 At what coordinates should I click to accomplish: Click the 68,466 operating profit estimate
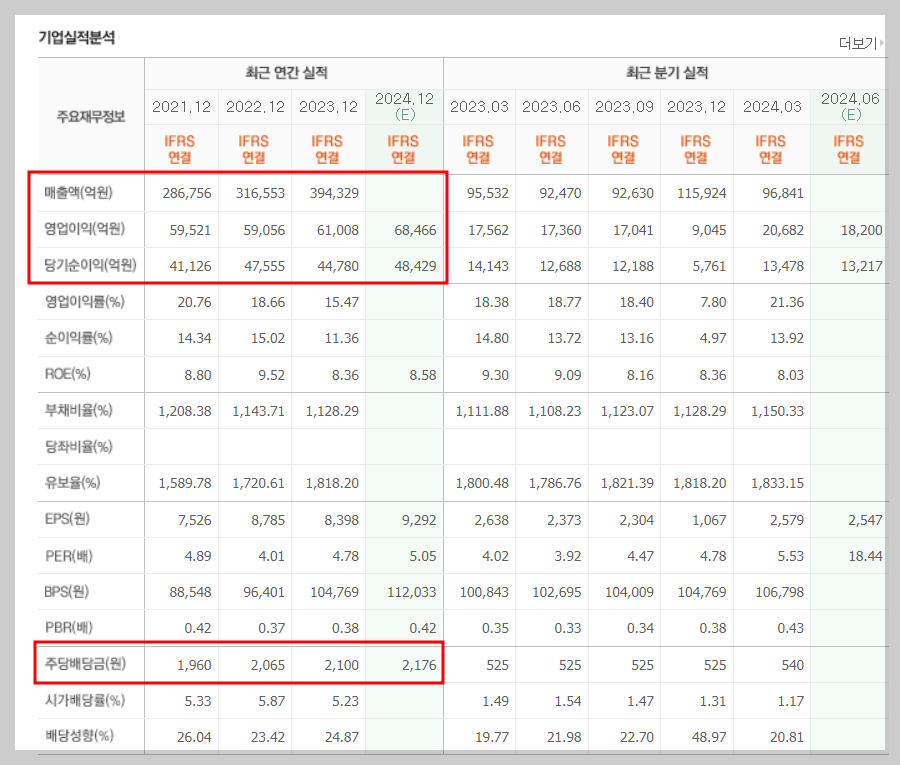click(x=415, y=230)
